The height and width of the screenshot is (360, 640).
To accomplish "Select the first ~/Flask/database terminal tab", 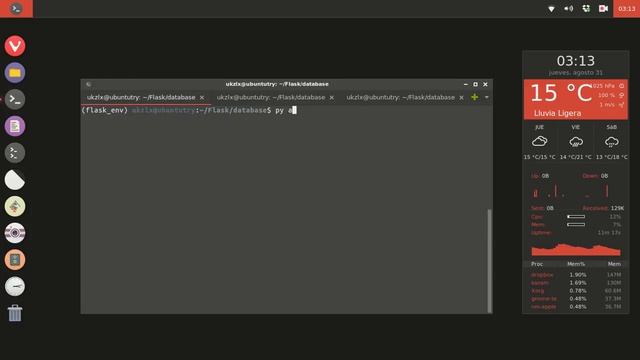I will click(141, 98).
